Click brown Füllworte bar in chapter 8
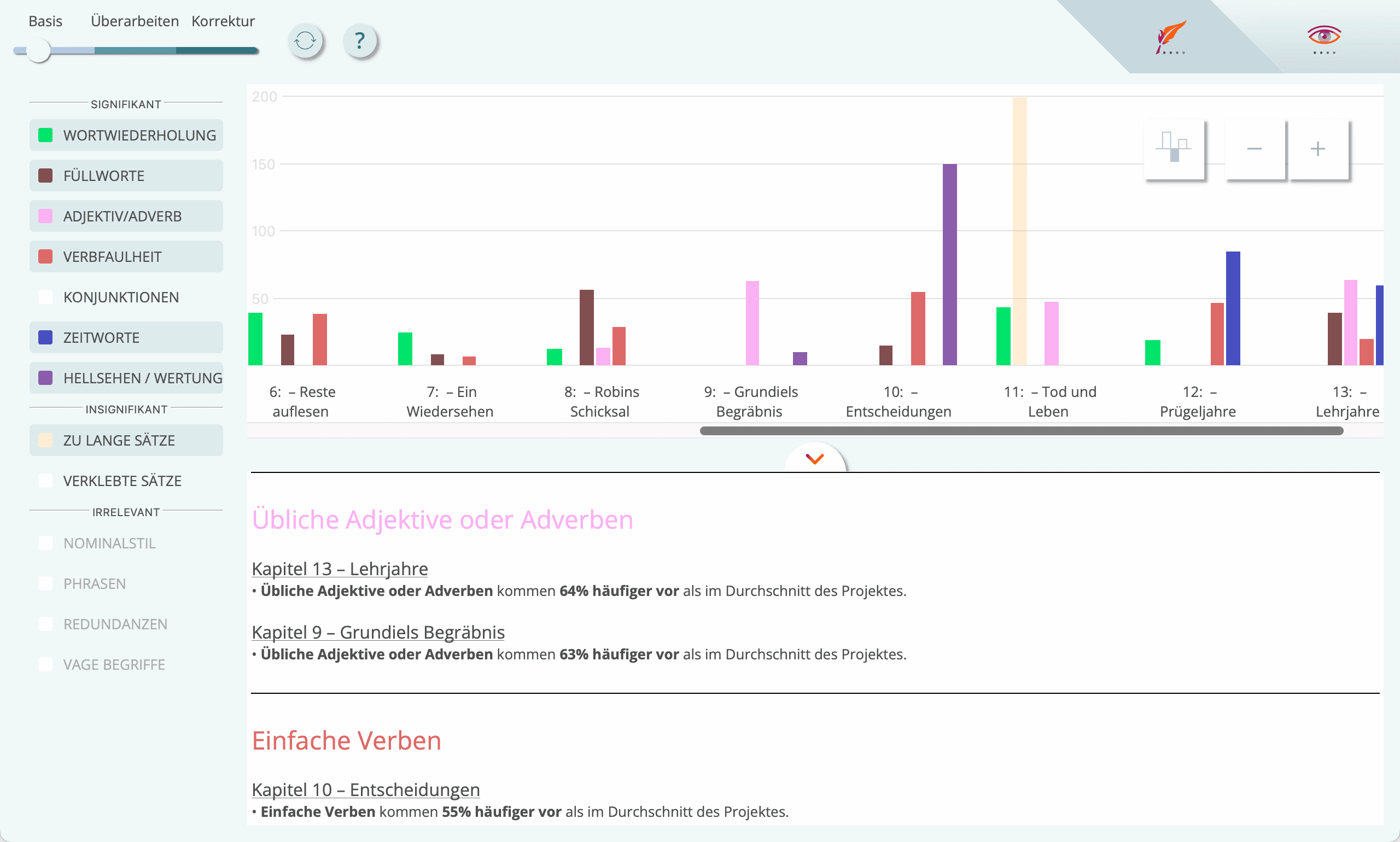 pyautogui.click(x=586, y=328)
